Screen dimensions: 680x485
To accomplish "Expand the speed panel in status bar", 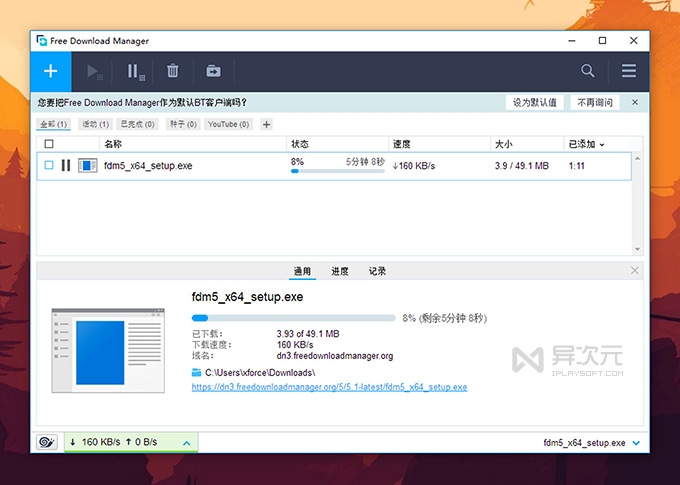I will pyautogui.click(x=186, y=442).
